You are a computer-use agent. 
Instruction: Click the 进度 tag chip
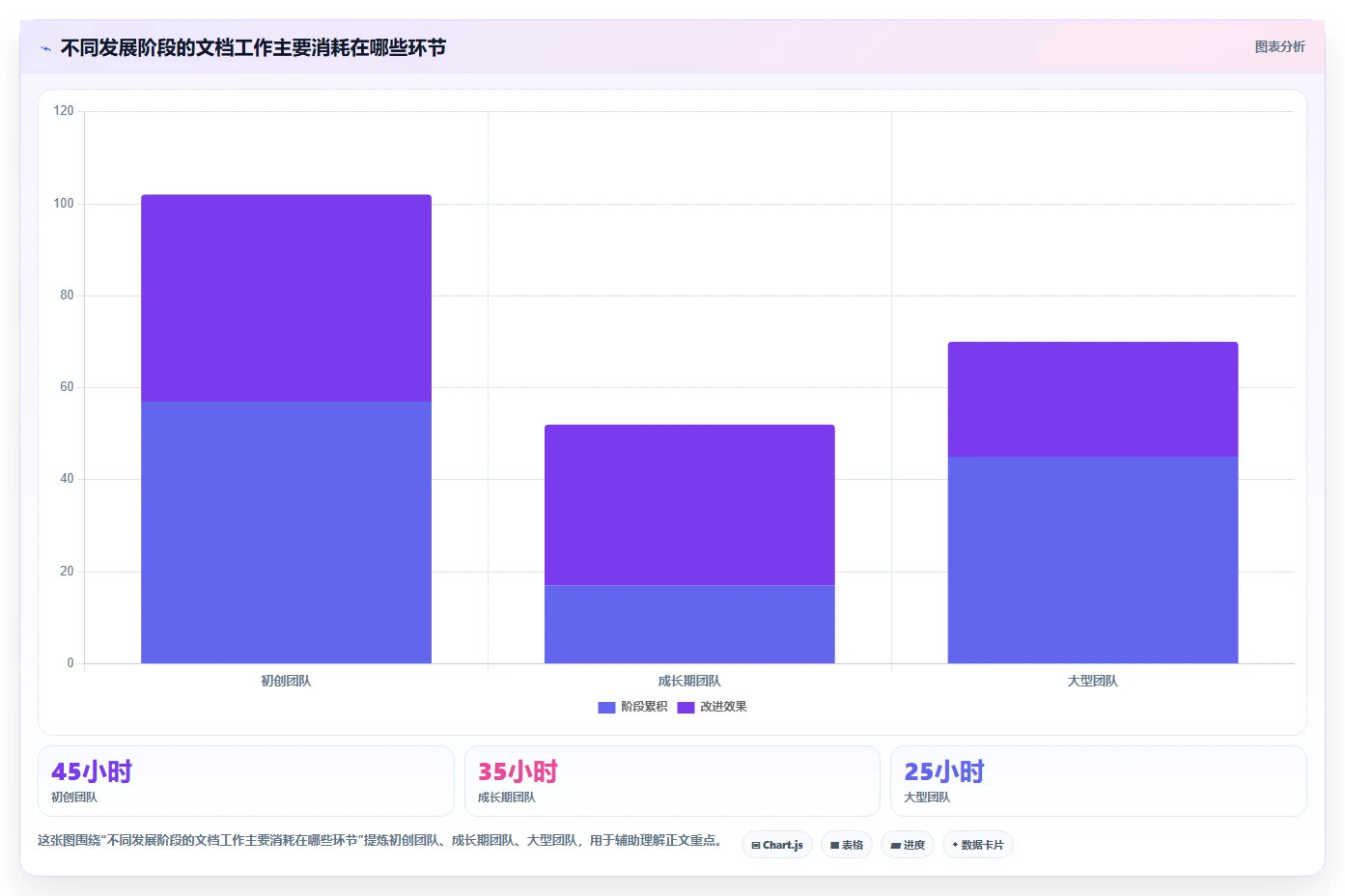[x=908, y=845]
